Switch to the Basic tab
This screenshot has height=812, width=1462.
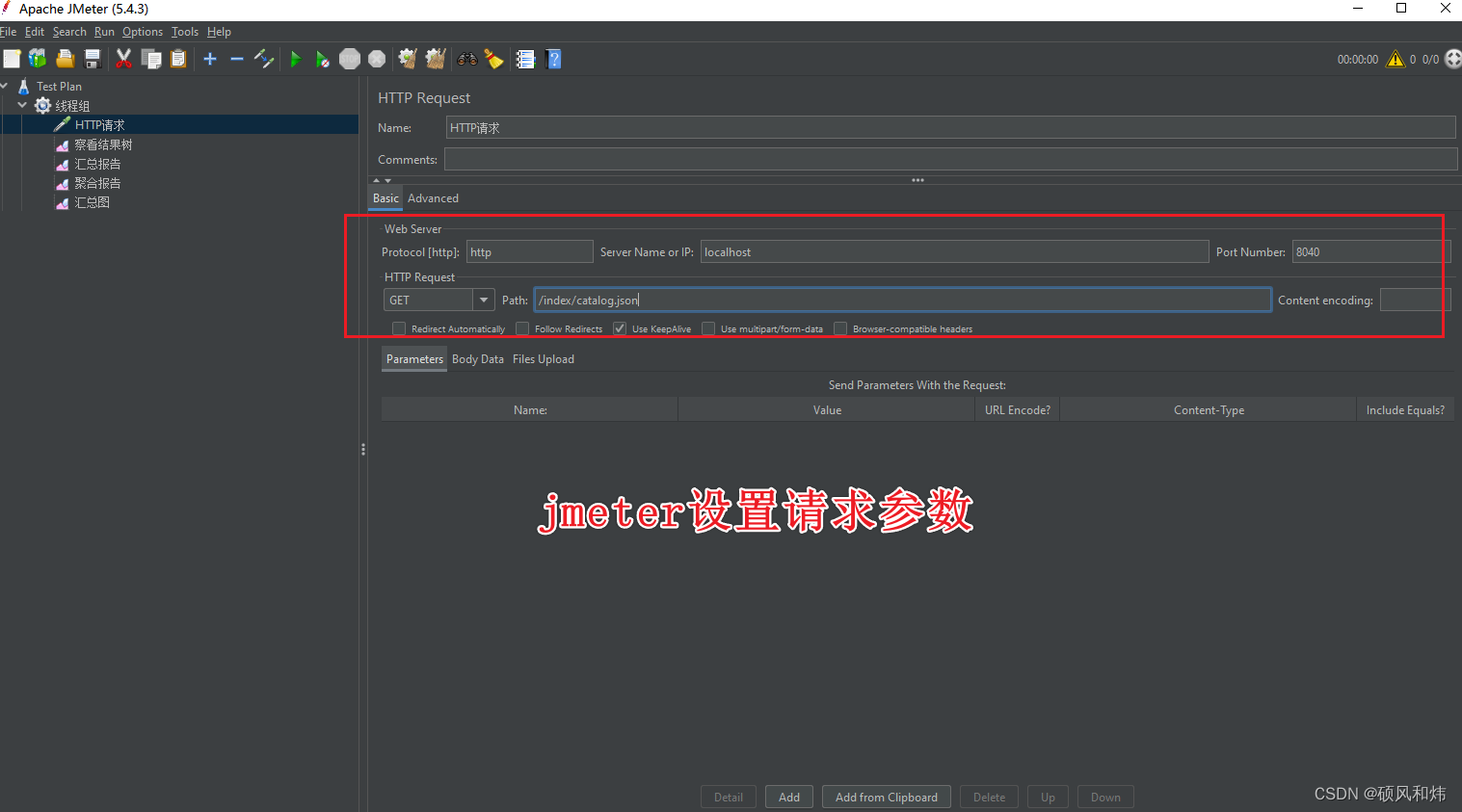click(x=385, y=198)
